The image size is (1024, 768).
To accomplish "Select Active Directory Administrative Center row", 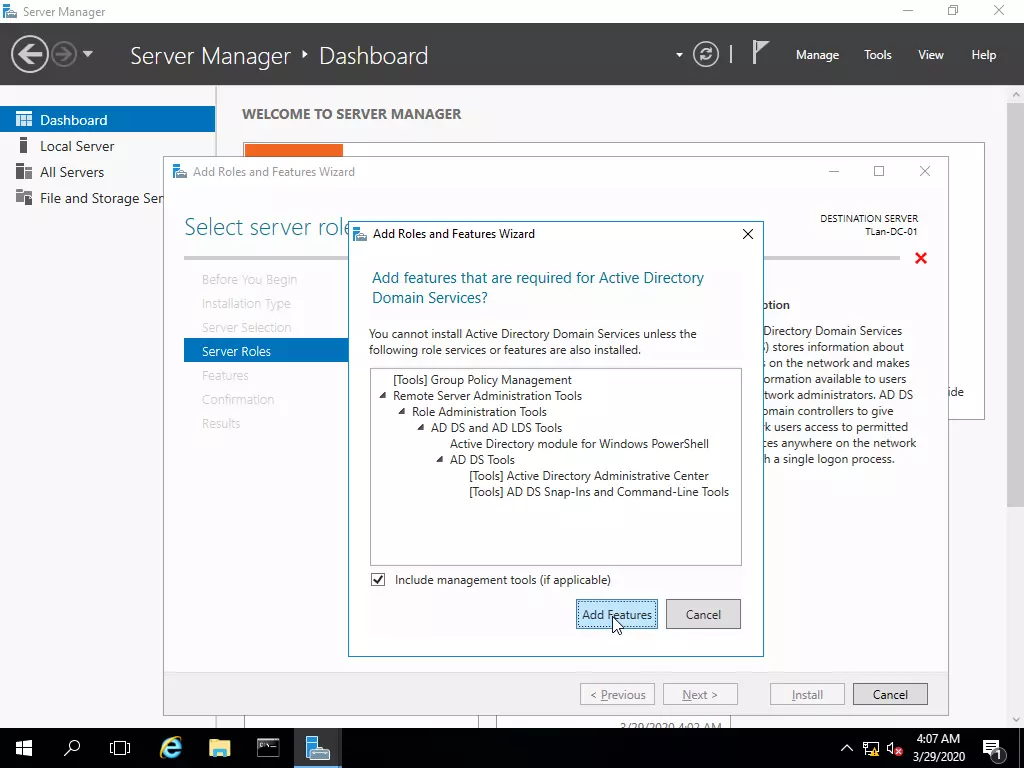I will (x=588, y=475).
